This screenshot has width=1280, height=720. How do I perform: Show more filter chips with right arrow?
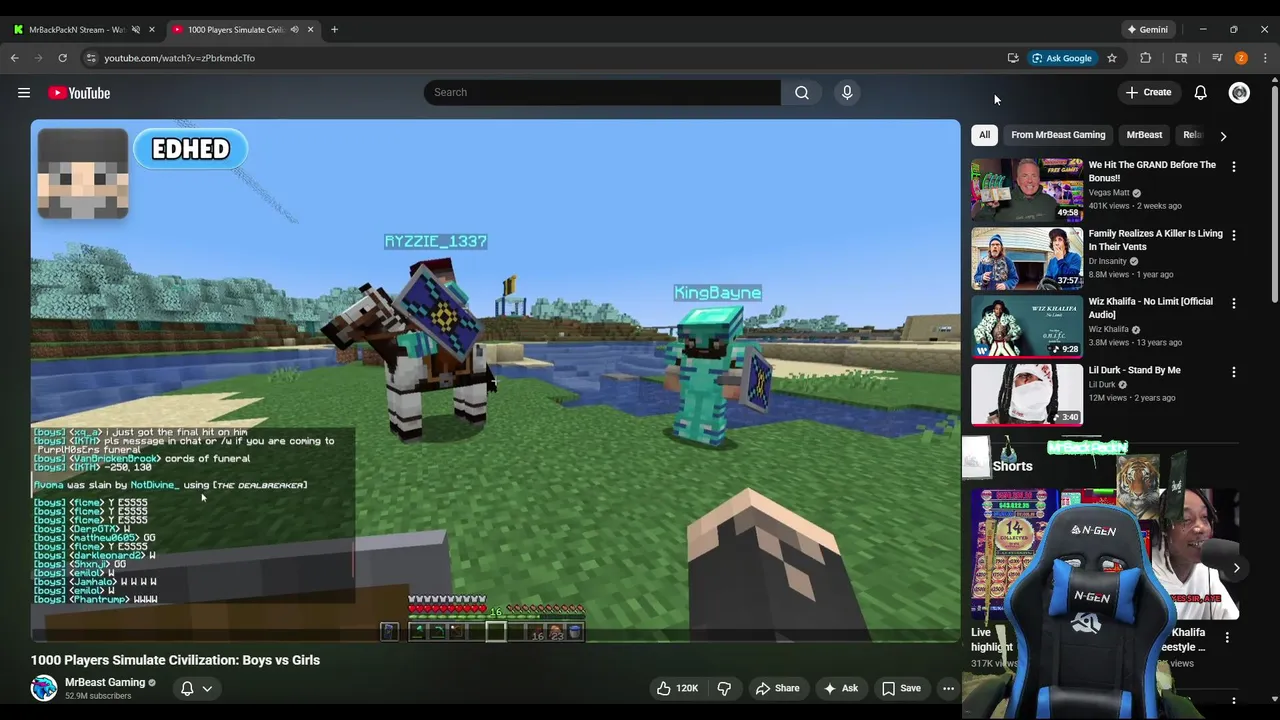tap(1222, 135)
